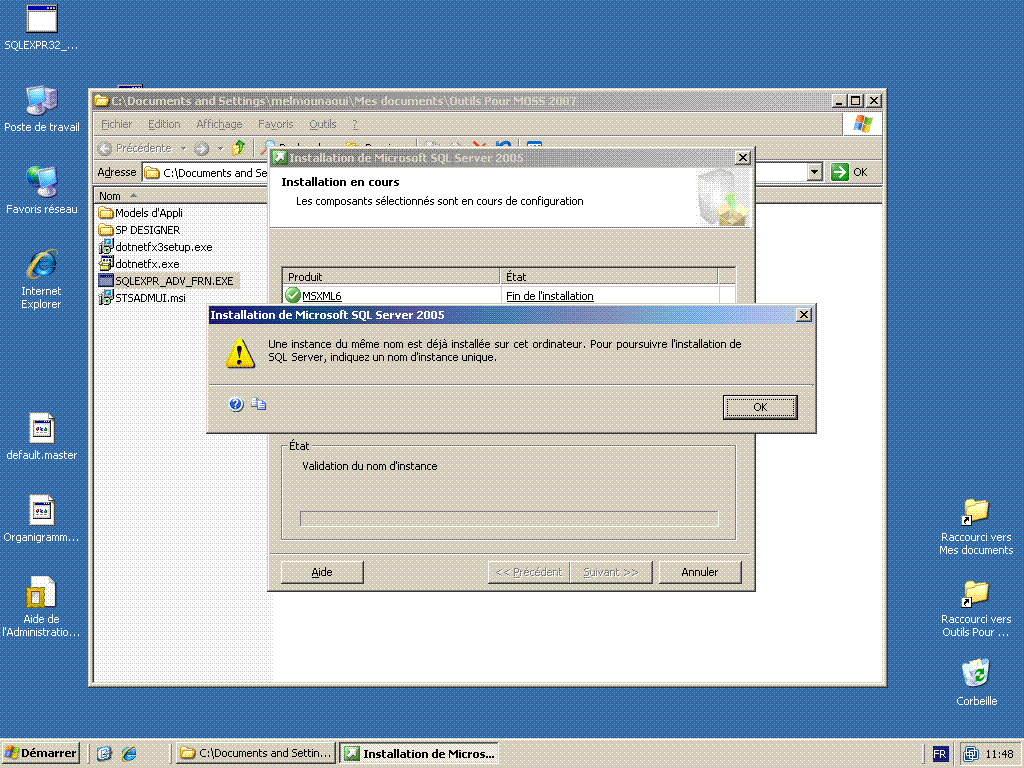Click the forward arrow in Explorer toolbar
Viewport: 1024px width, 768px height.
(202, 148)
